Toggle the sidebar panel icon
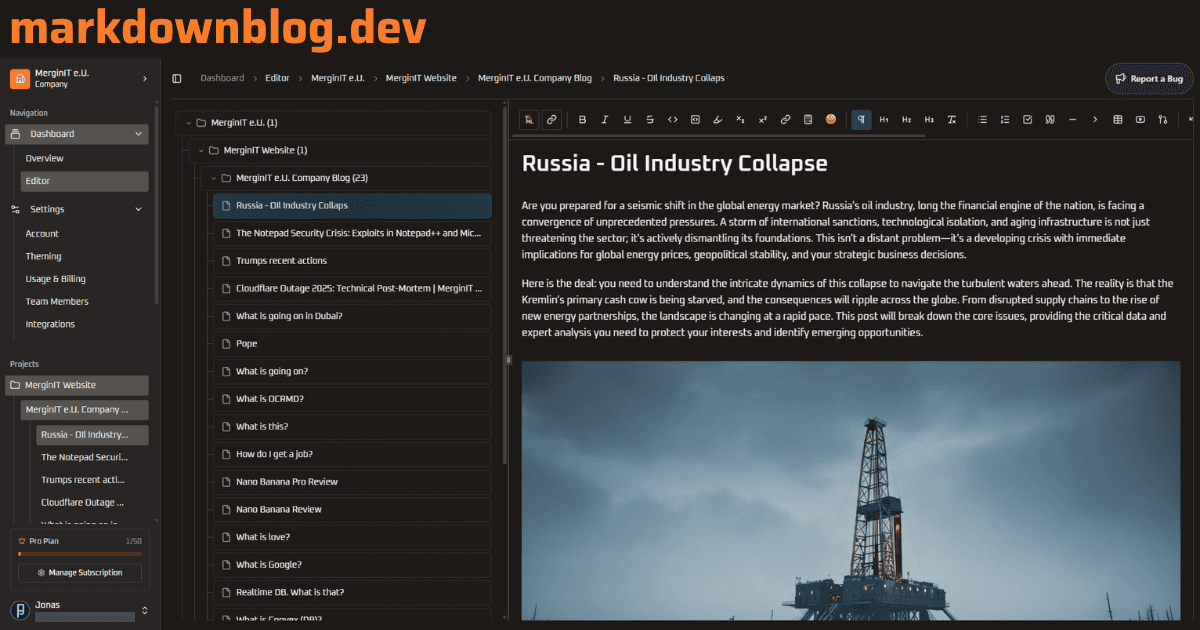The height and width of the screenshot is (630, 1200). [x=177, y=78]
